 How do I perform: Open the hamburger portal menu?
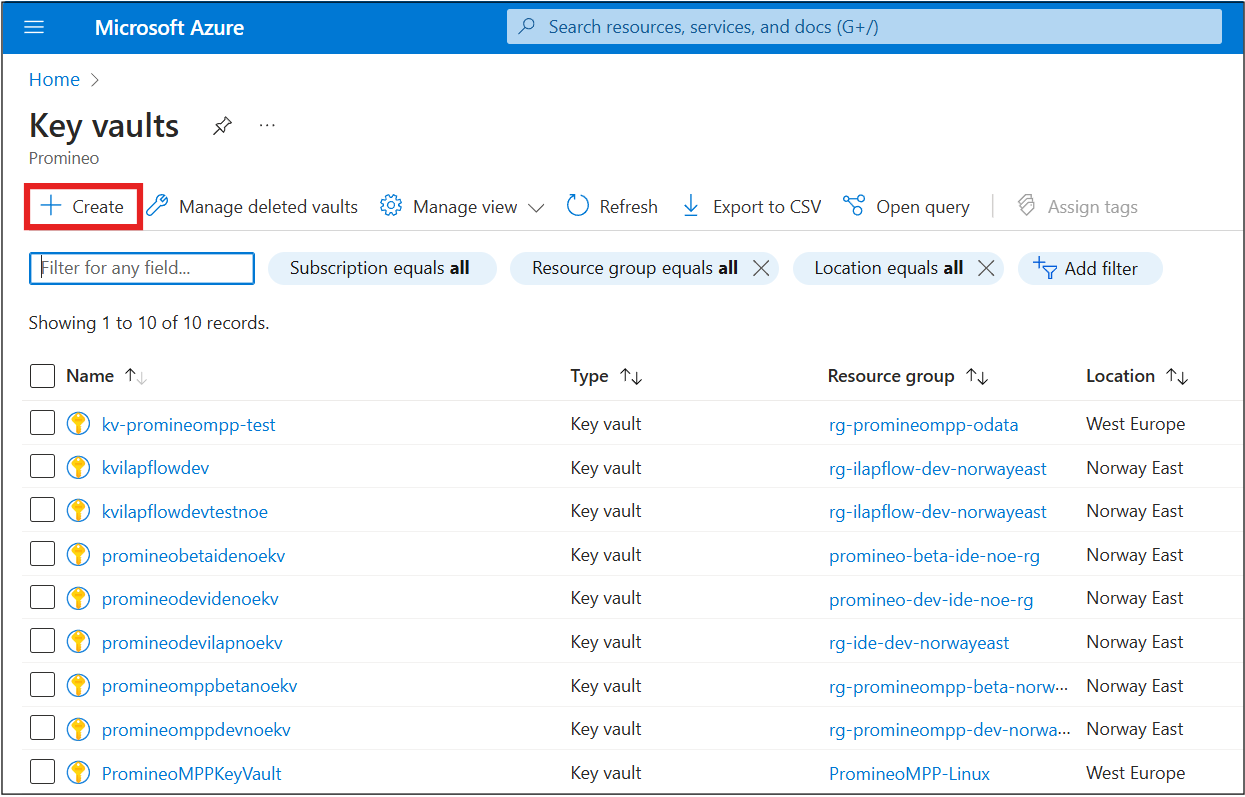[x=34, y=27]
